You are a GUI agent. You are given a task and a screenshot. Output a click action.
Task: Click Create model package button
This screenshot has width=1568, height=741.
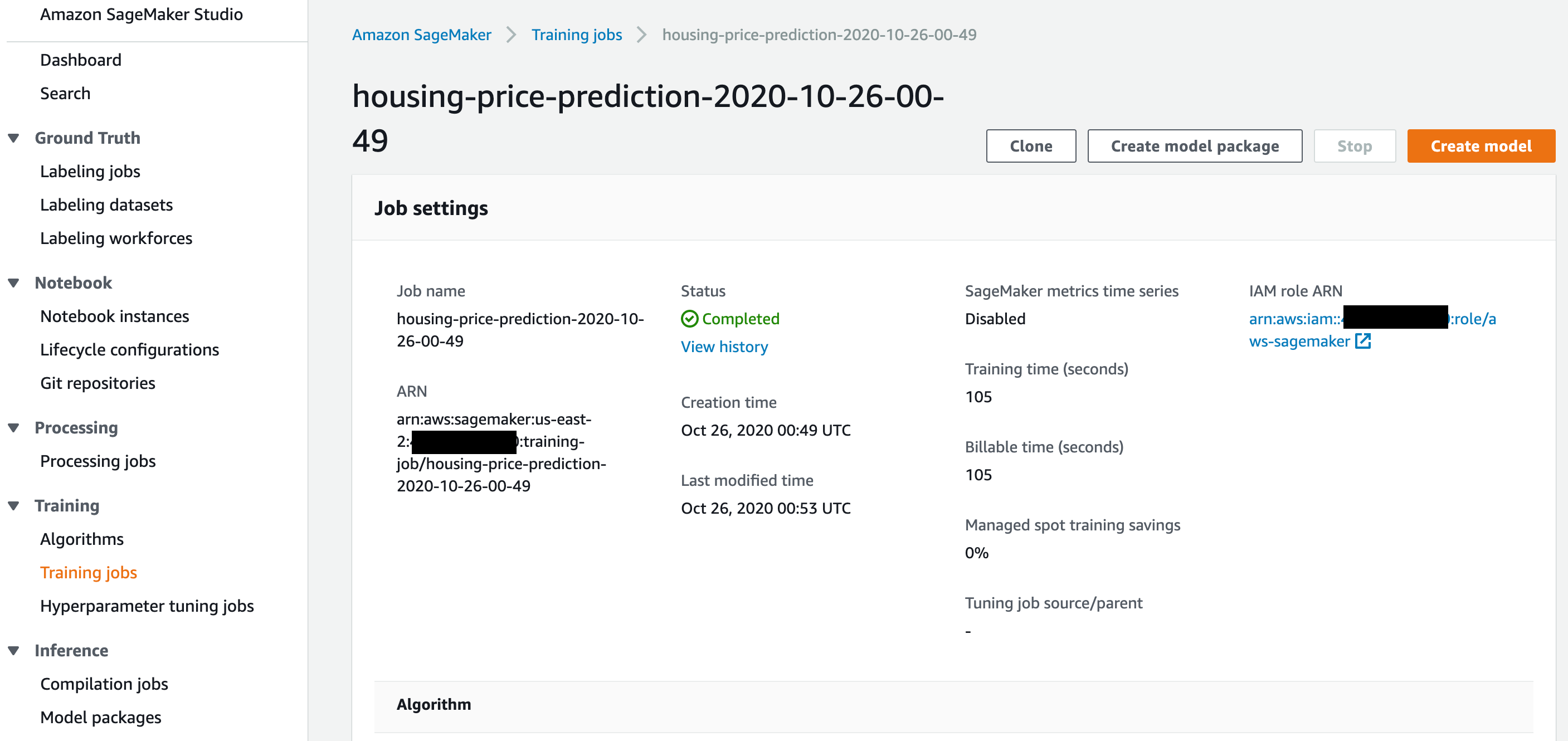pyautogui.click(x=1194, y=146)
